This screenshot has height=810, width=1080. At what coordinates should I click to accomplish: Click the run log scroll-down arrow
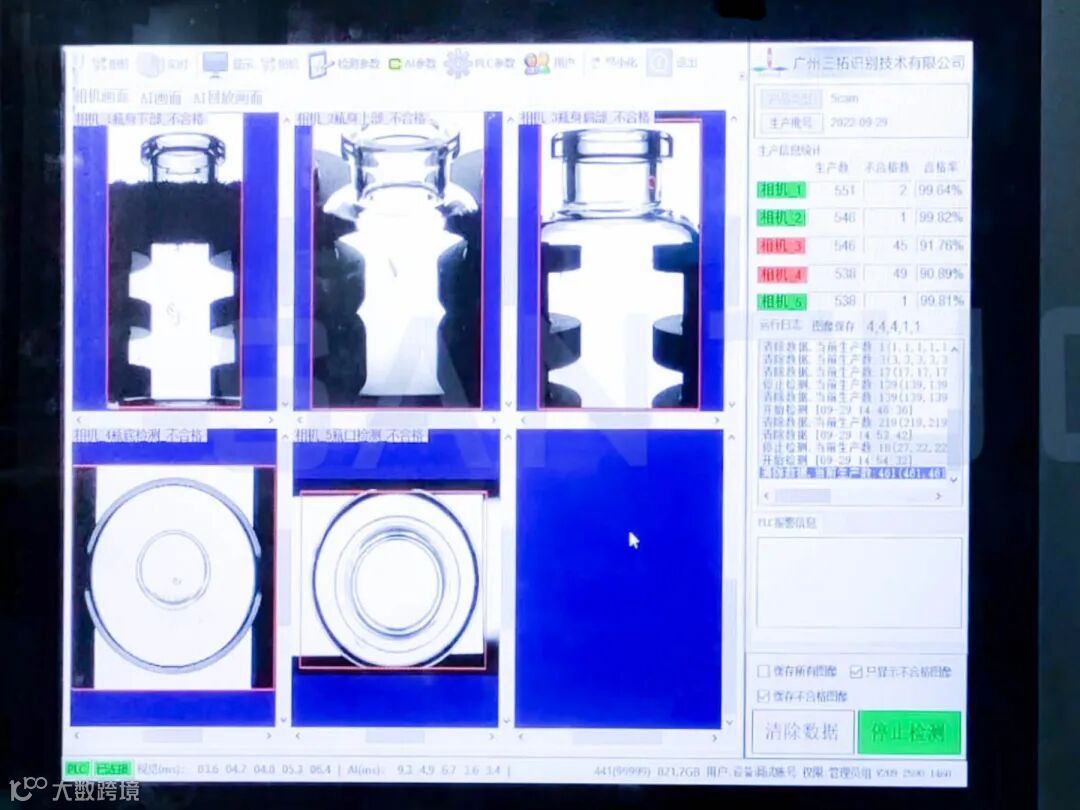point(954,480)
